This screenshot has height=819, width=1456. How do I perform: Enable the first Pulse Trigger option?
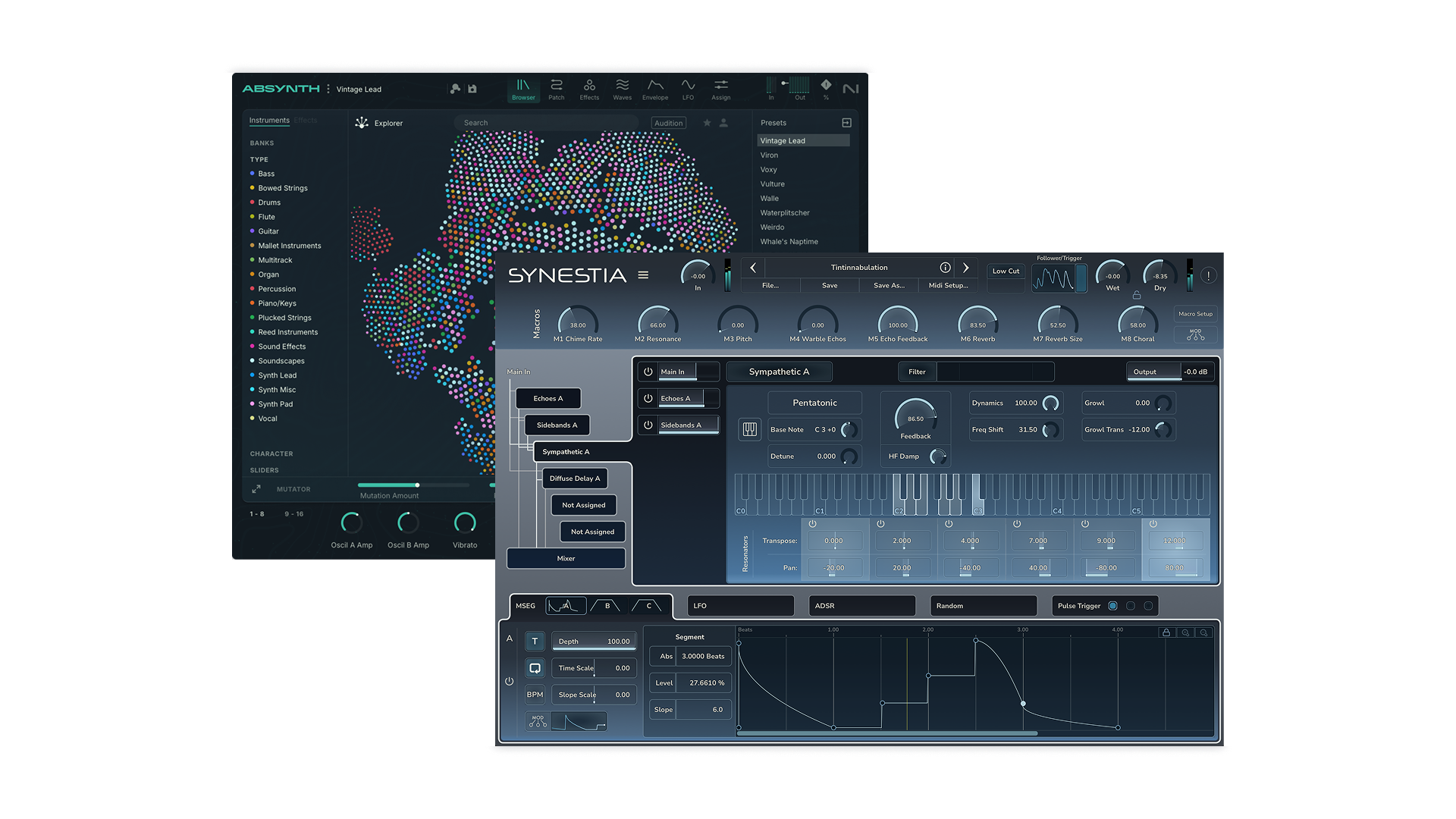[x=1112, y=605]
